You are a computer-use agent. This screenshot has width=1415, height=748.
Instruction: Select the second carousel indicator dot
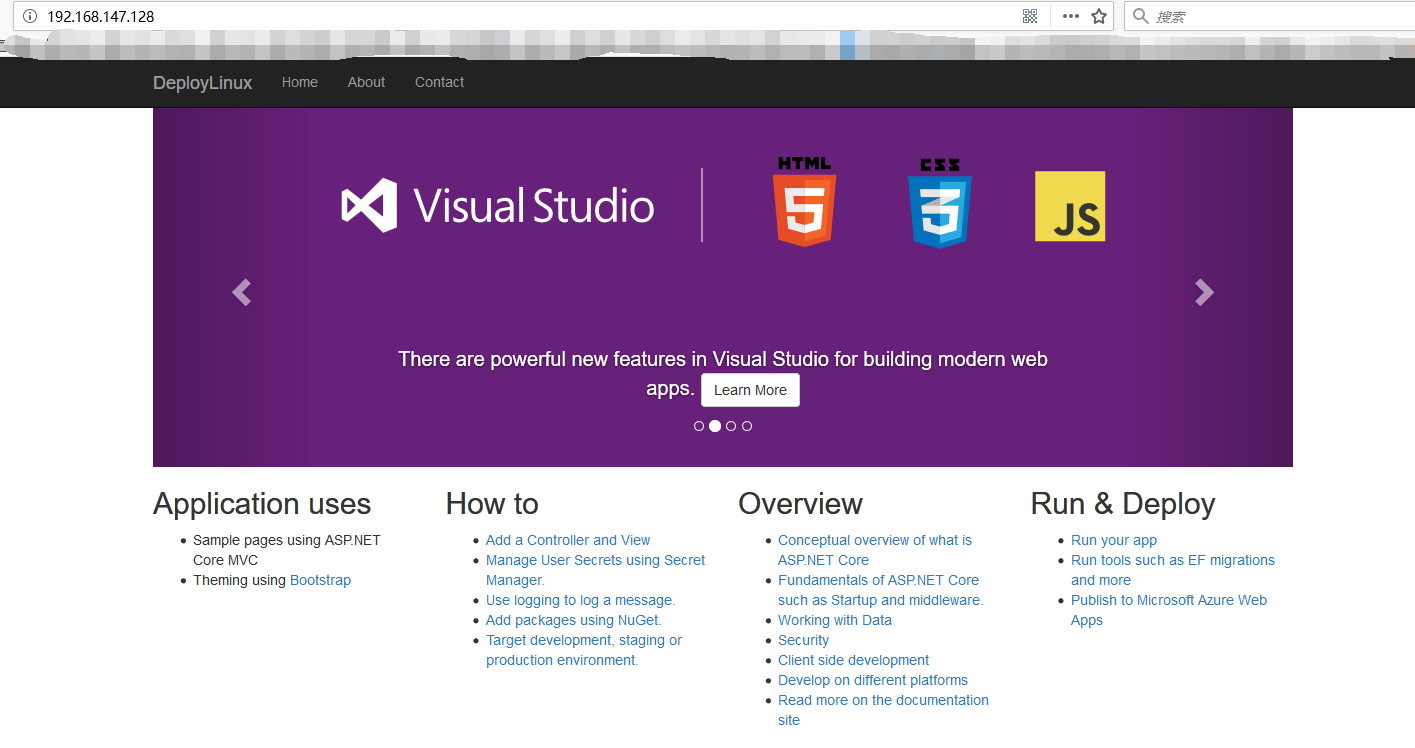click(x=715, y=426)
